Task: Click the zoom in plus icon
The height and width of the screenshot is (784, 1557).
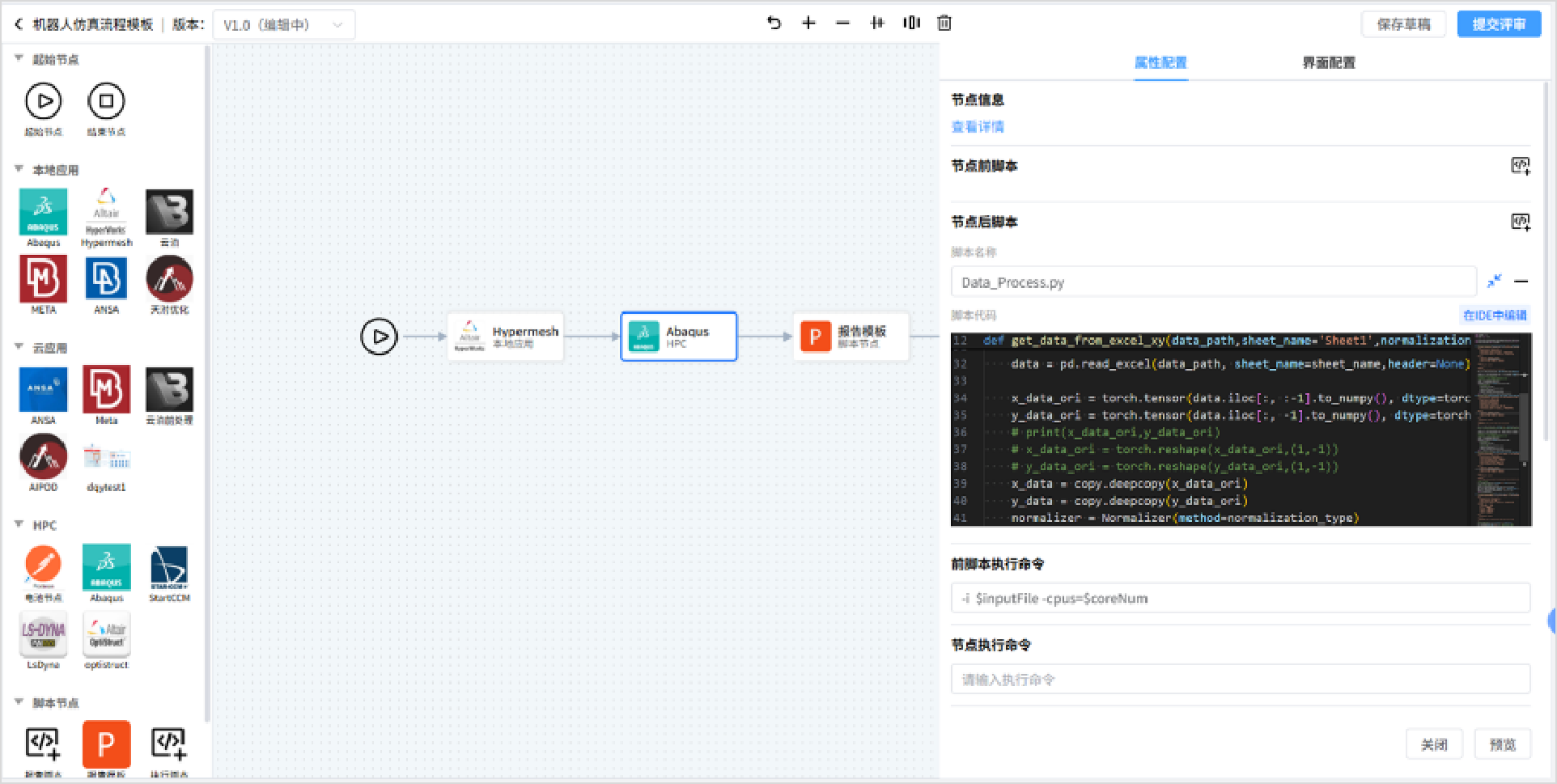Action: pyautogui.click(x=808, y=23)
